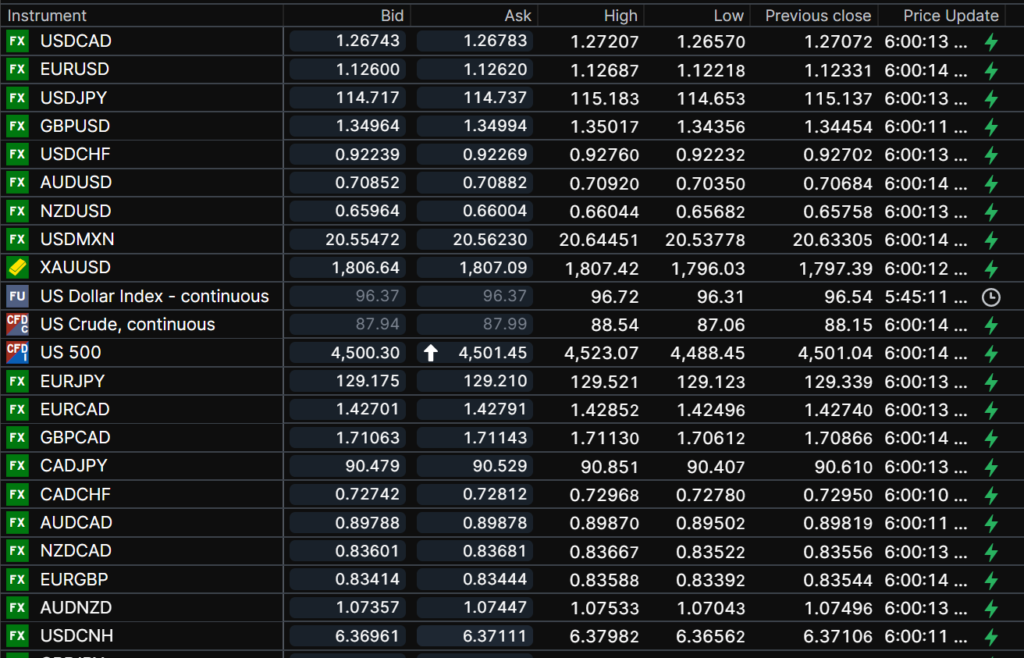Click the white up arrow in US 500 row
The image size is (1024, 658).
click(431, 353)
